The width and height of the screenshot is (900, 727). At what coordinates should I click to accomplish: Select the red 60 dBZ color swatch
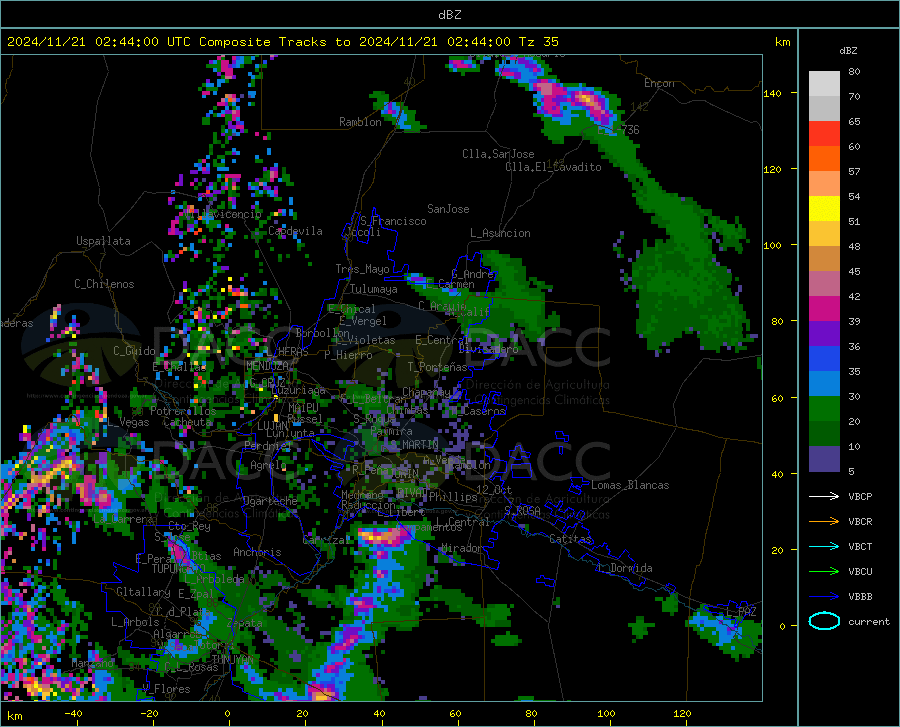[824, 134]
